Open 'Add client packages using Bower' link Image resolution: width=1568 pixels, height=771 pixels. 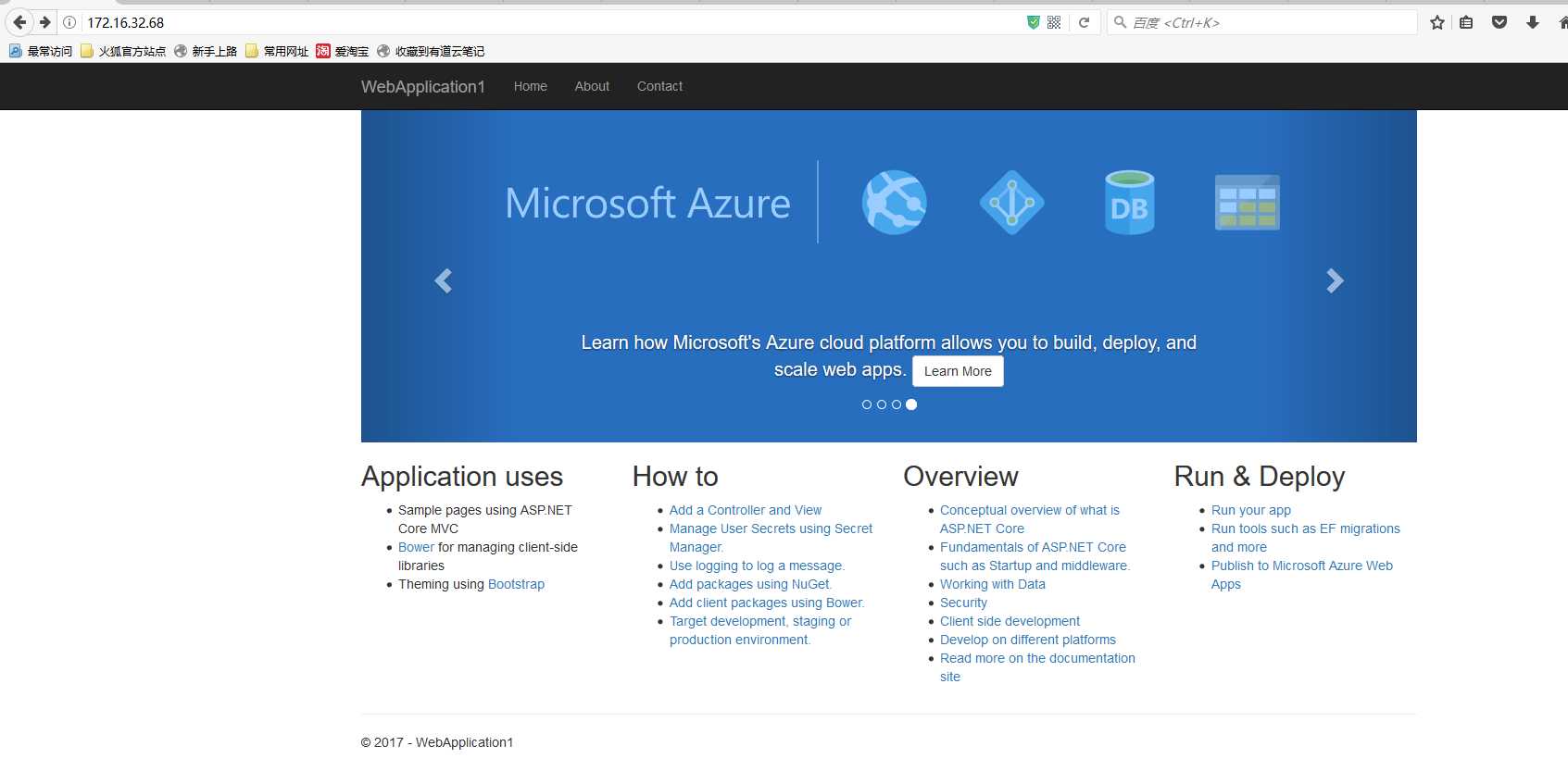coord(767,603)
